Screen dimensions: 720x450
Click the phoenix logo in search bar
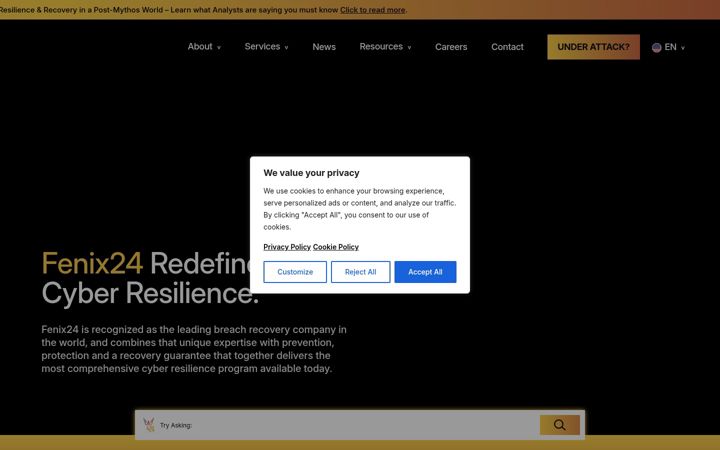tap(149, 425)
